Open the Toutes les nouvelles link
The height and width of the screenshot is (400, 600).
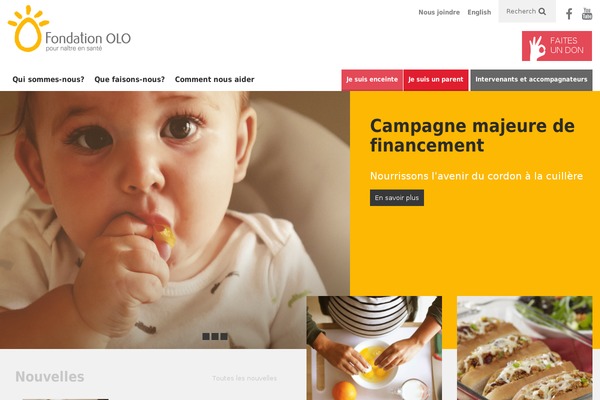pos(245,378)
